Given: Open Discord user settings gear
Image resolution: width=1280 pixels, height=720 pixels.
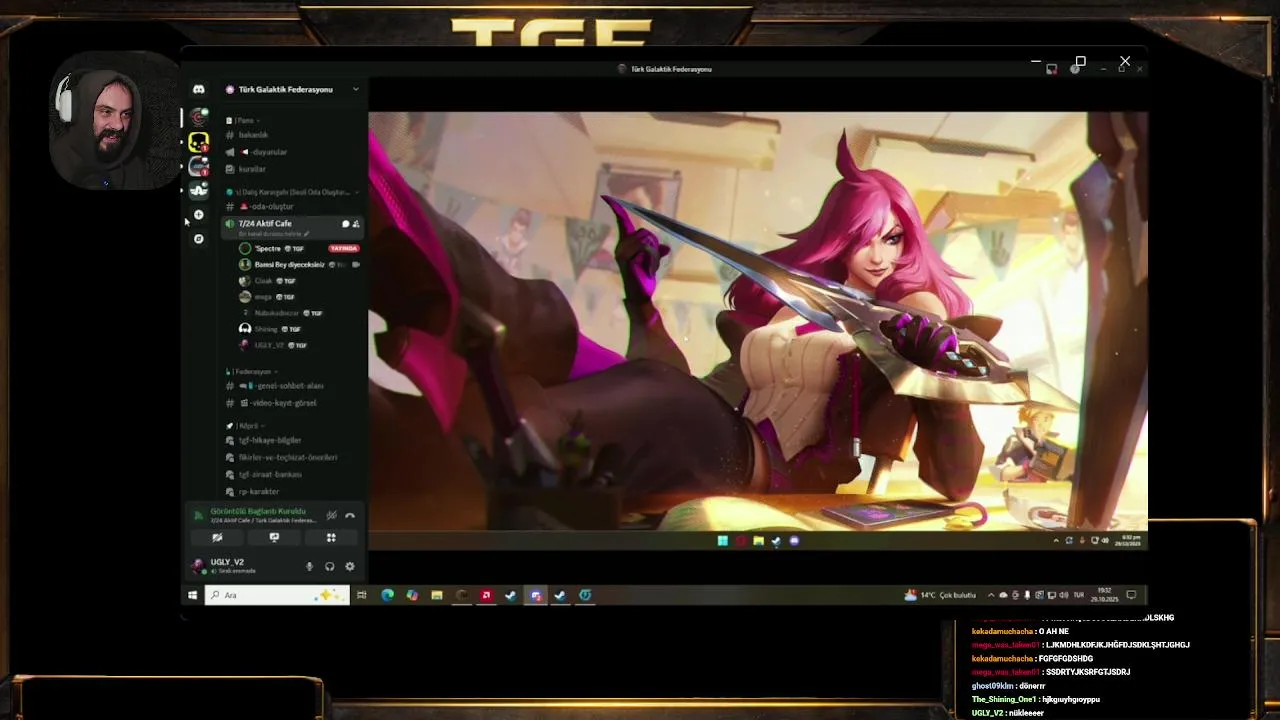Looking at the screenshot, I should (349, 566).
